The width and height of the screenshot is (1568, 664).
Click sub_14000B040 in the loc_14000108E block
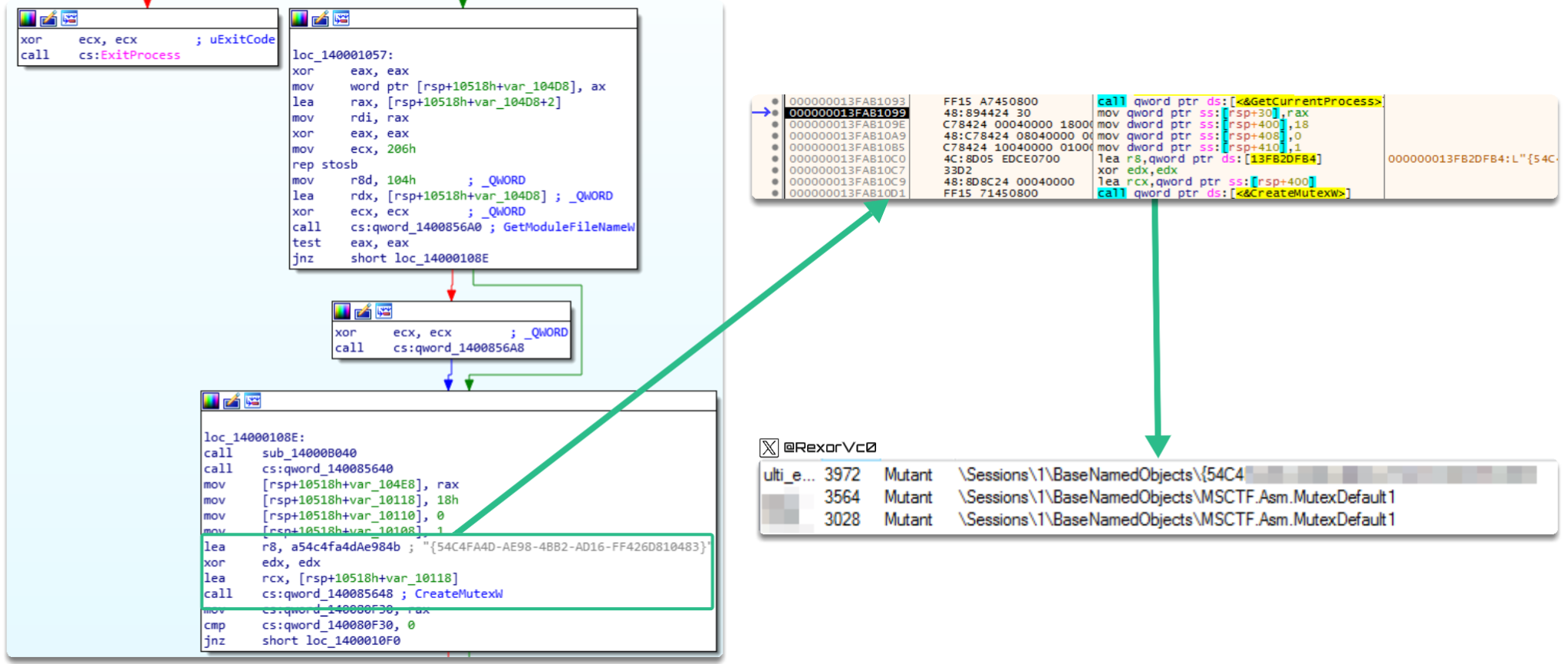(309, 453)
